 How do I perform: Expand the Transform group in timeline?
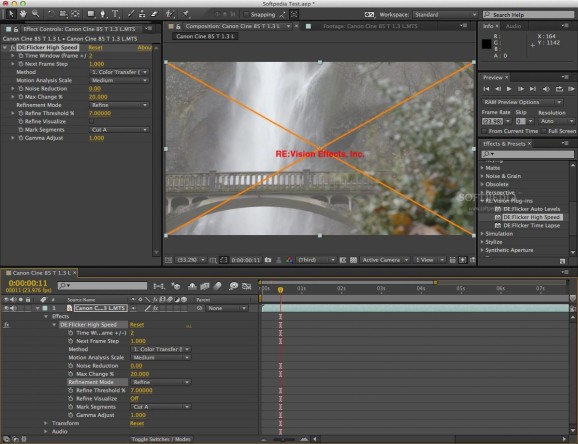tap(46, 423)
